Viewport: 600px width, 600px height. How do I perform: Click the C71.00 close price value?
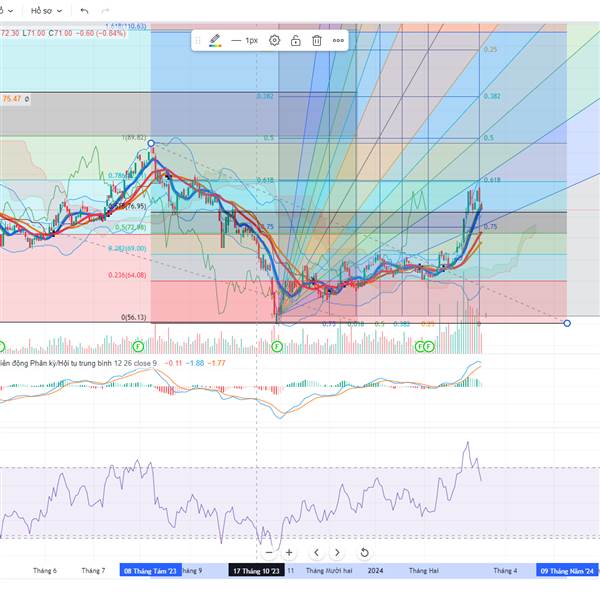point(60,33)
